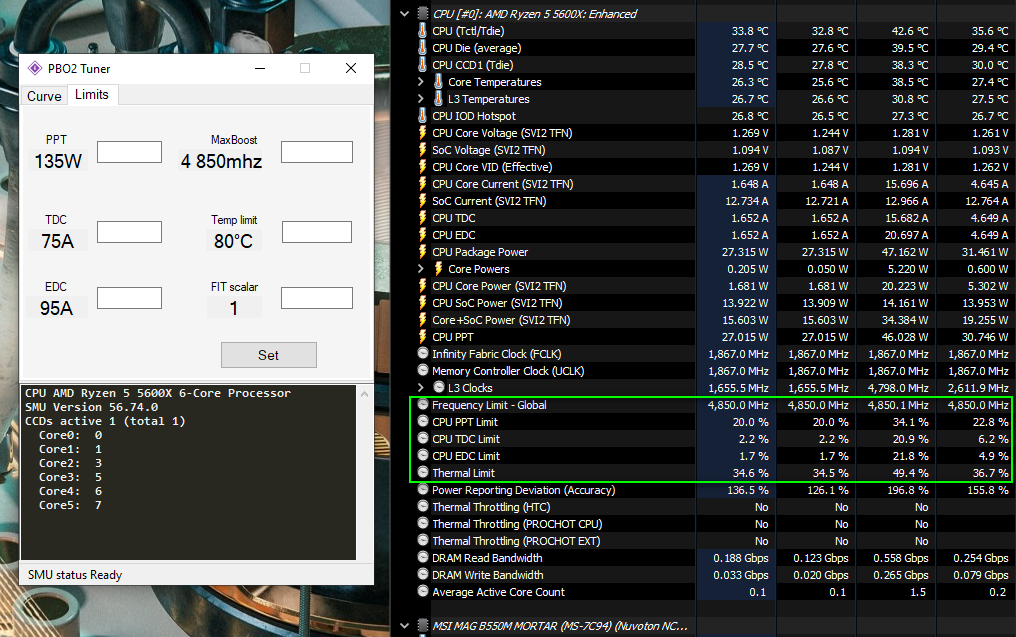Focus the PPT input field
The height and width of the screenshot is (637, 1016).
coord(130,152)
